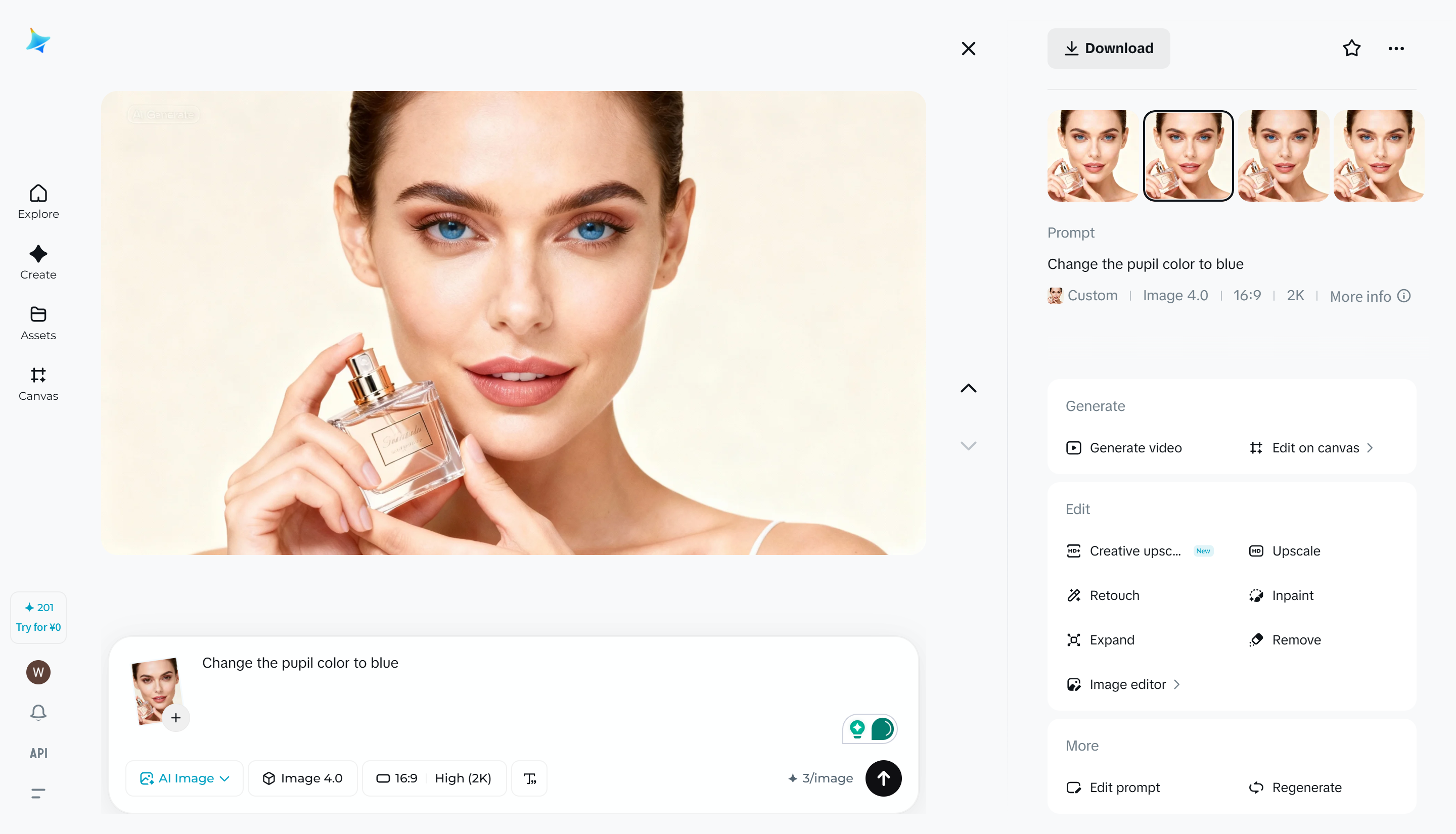This screenshot has height=834, width=1456.
Task: Click the 3/image credit cost label
Action: [x=820, y=778]
